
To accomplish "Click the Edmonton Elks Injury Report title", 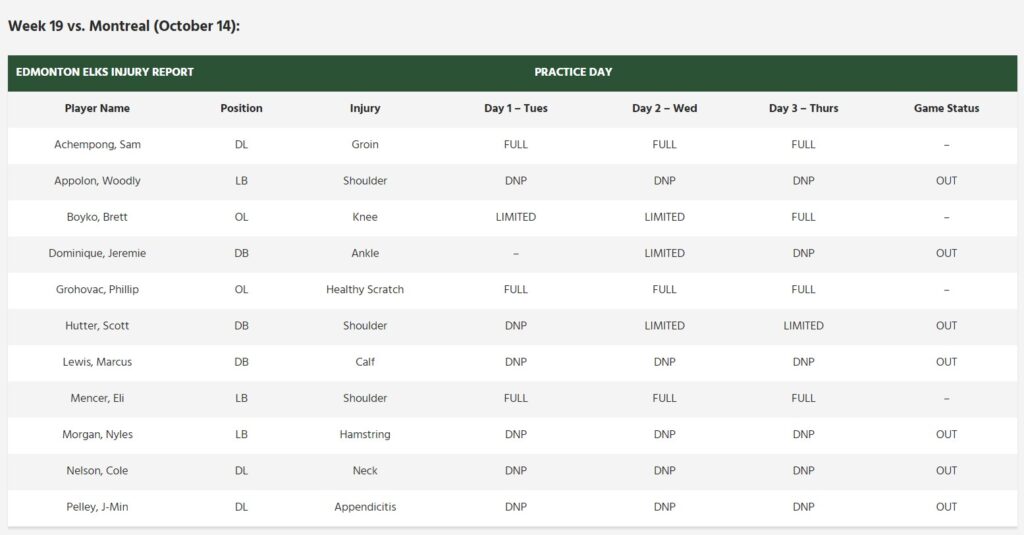I will [105, 72].
